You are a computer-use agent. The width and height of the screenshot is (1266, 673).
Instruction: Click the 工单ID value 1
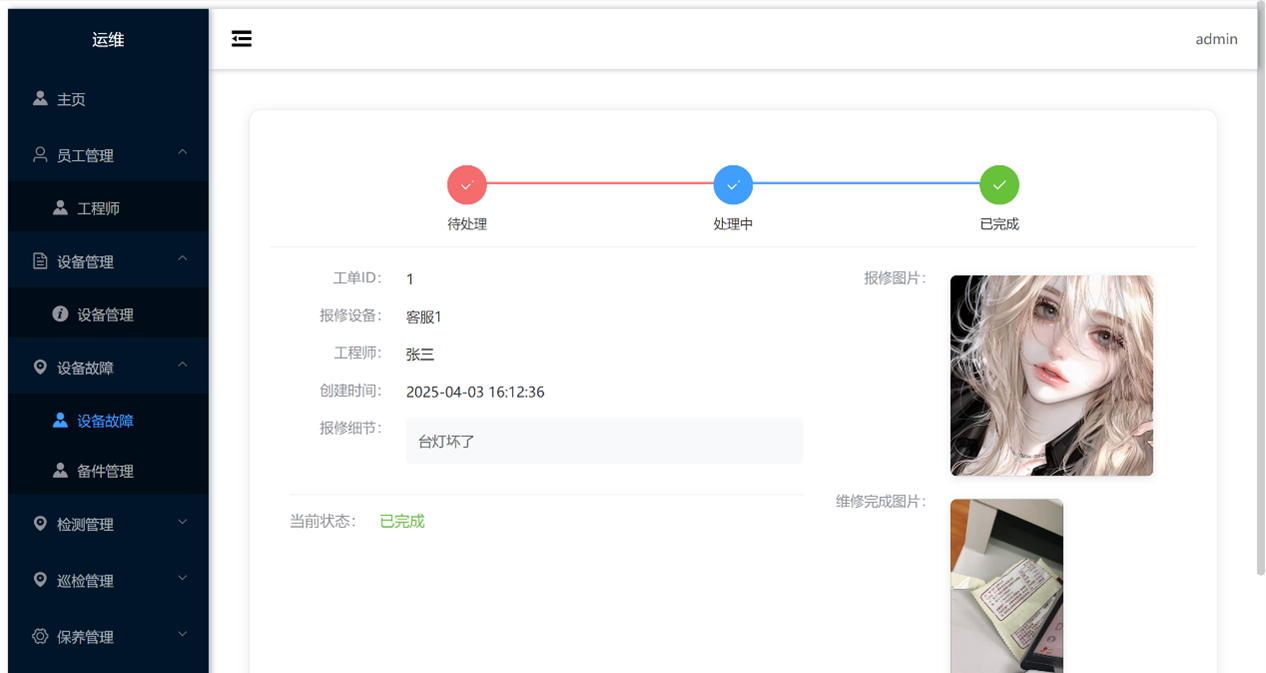click(410, 279)
